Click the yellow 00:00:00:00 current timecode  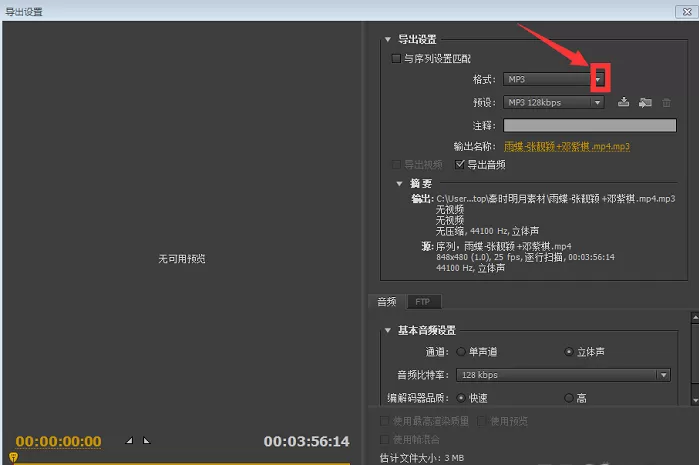[58, 441]
